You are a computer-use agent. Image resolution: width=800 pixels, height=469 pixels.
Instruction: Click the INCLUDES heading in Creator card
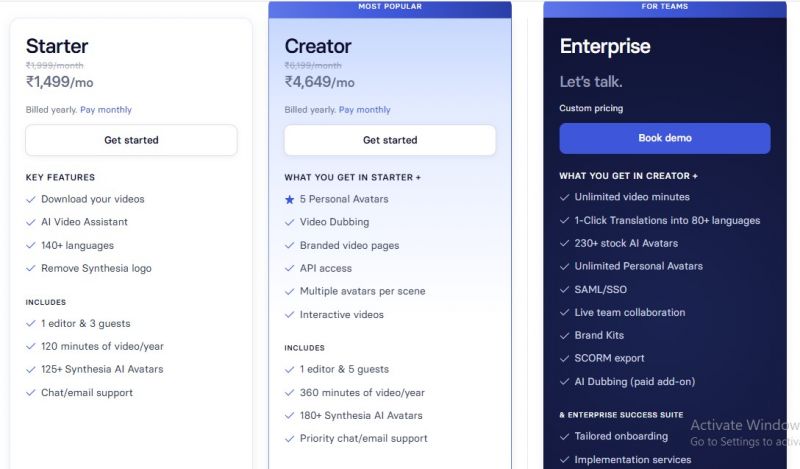click(305, 348)
